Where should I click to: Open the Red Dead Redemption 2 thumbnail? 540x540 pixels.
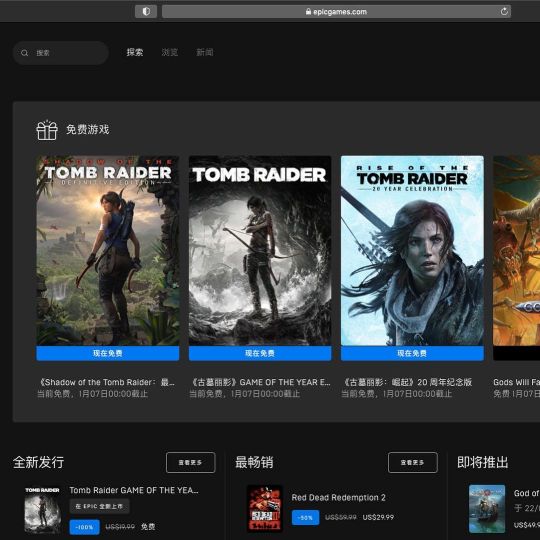(265, 509)
